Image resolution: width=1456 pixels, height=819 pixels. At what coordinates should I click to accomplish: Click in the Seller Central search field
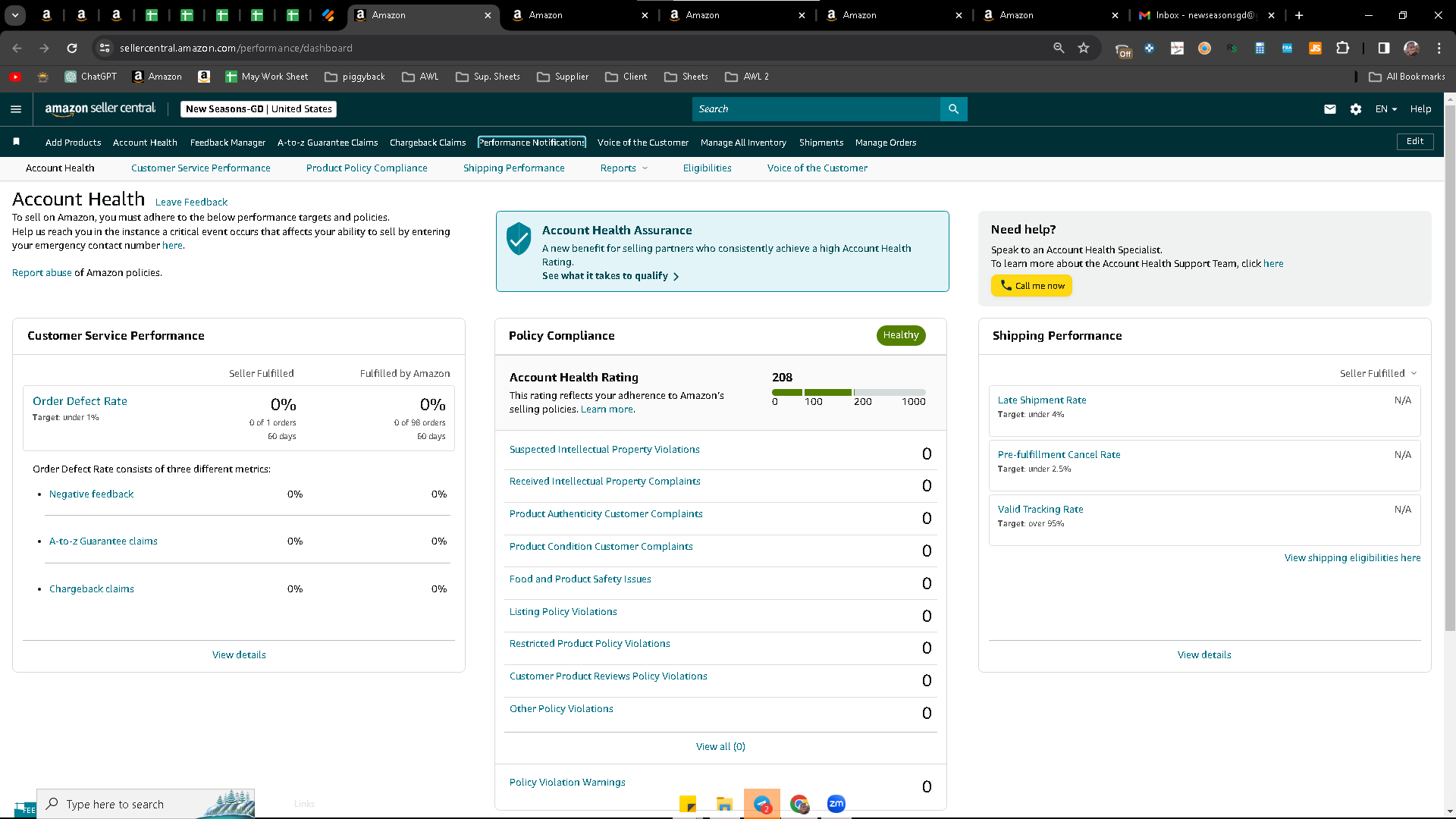pyautogui.click(x=816, y=109)
